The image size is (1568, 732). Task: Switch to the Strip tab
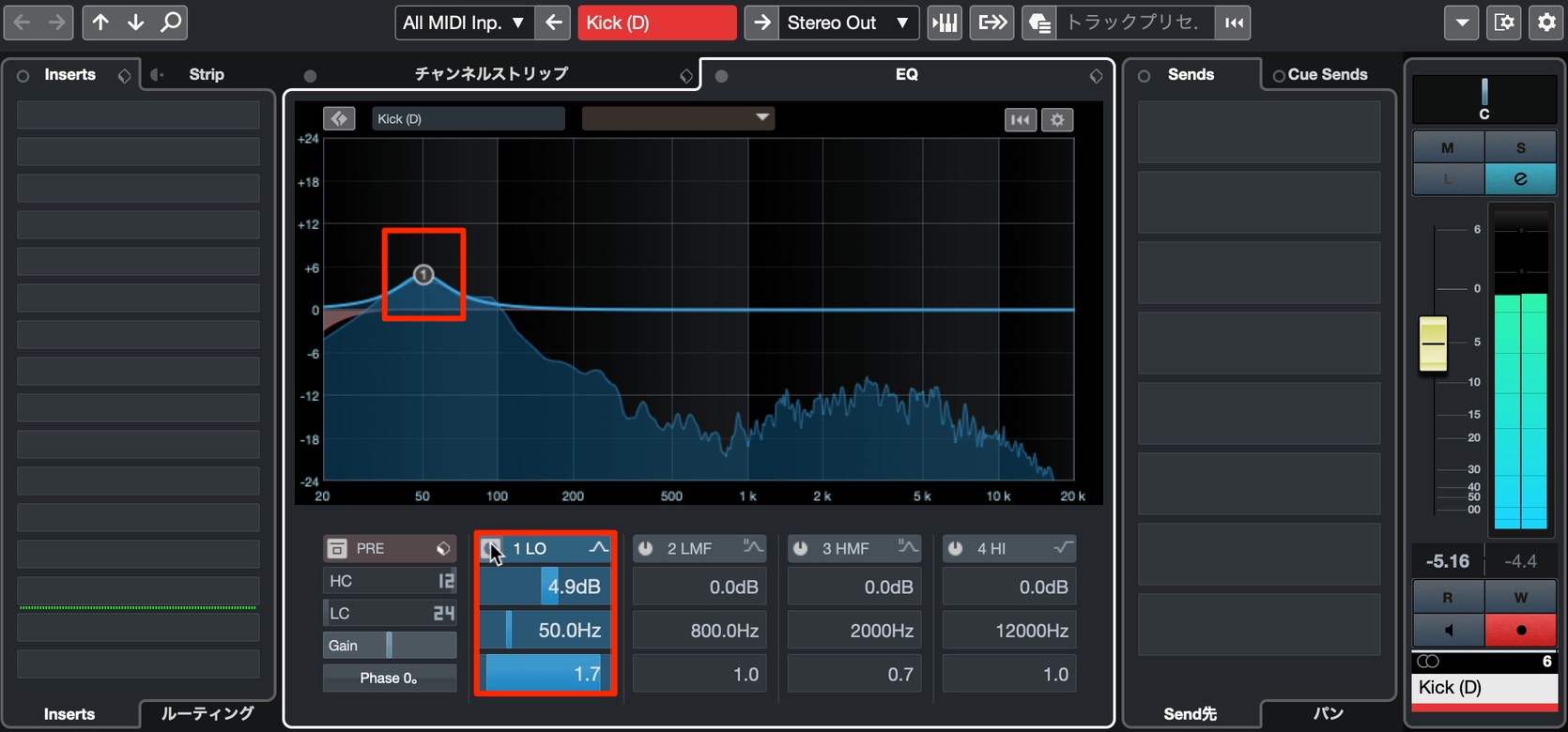pyautogui.click(x=207, y=74)
